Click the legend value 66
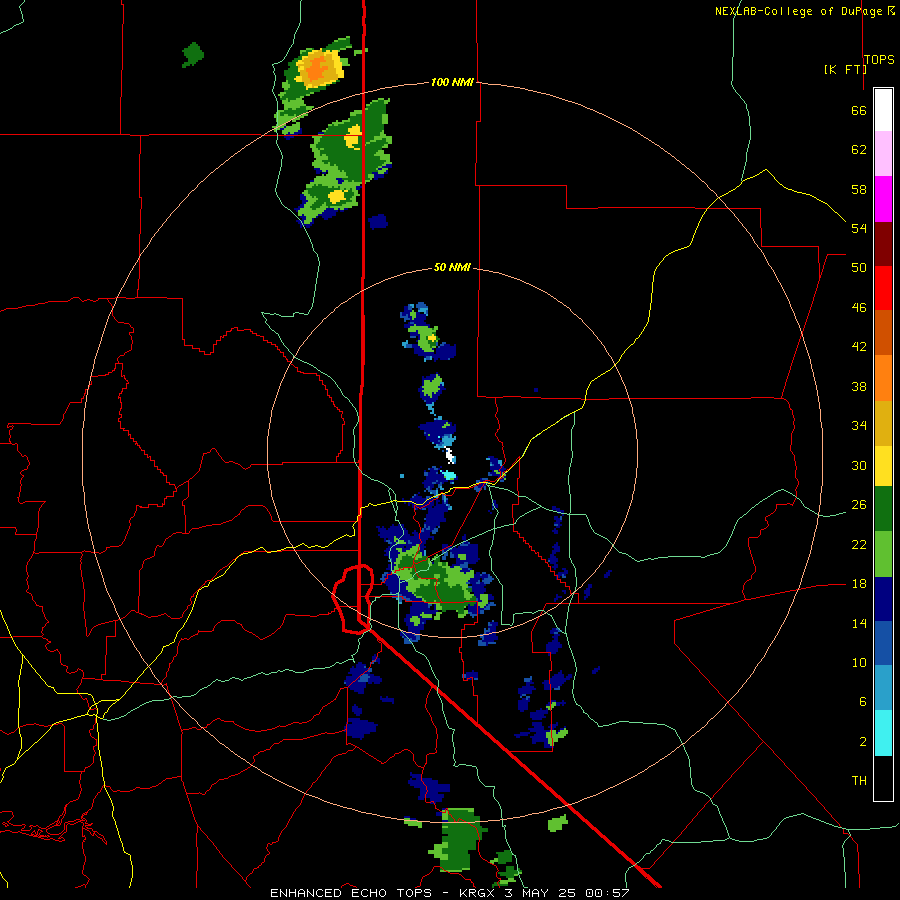 pos(859,110)
